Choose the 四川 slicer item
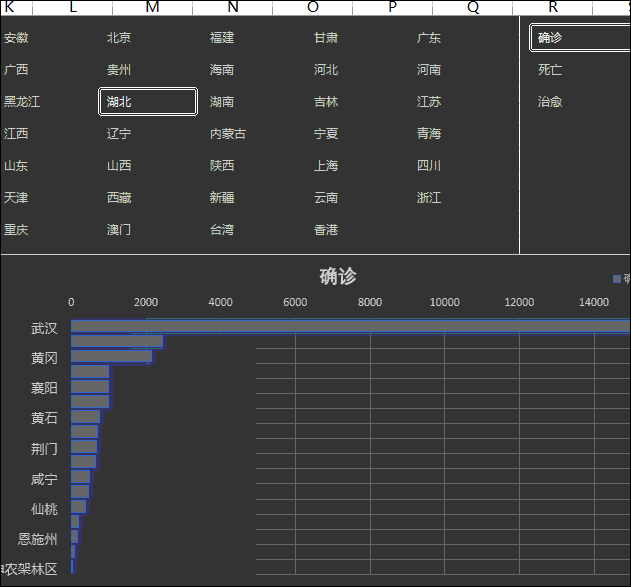 (x=429, y=165)
